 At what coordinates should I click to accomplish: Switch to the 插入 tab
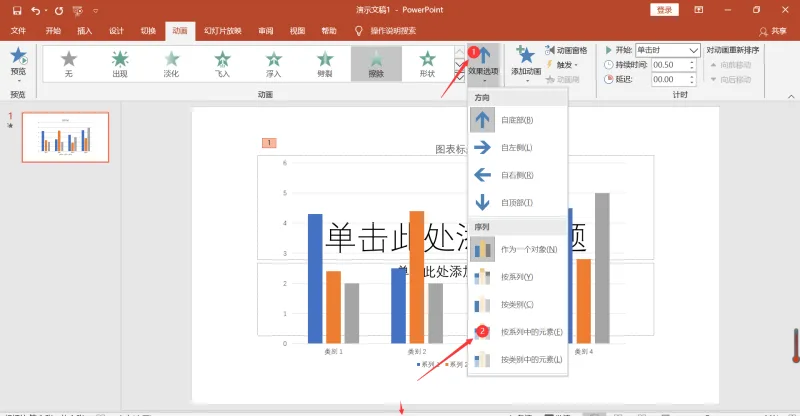[x=85, y=31]
